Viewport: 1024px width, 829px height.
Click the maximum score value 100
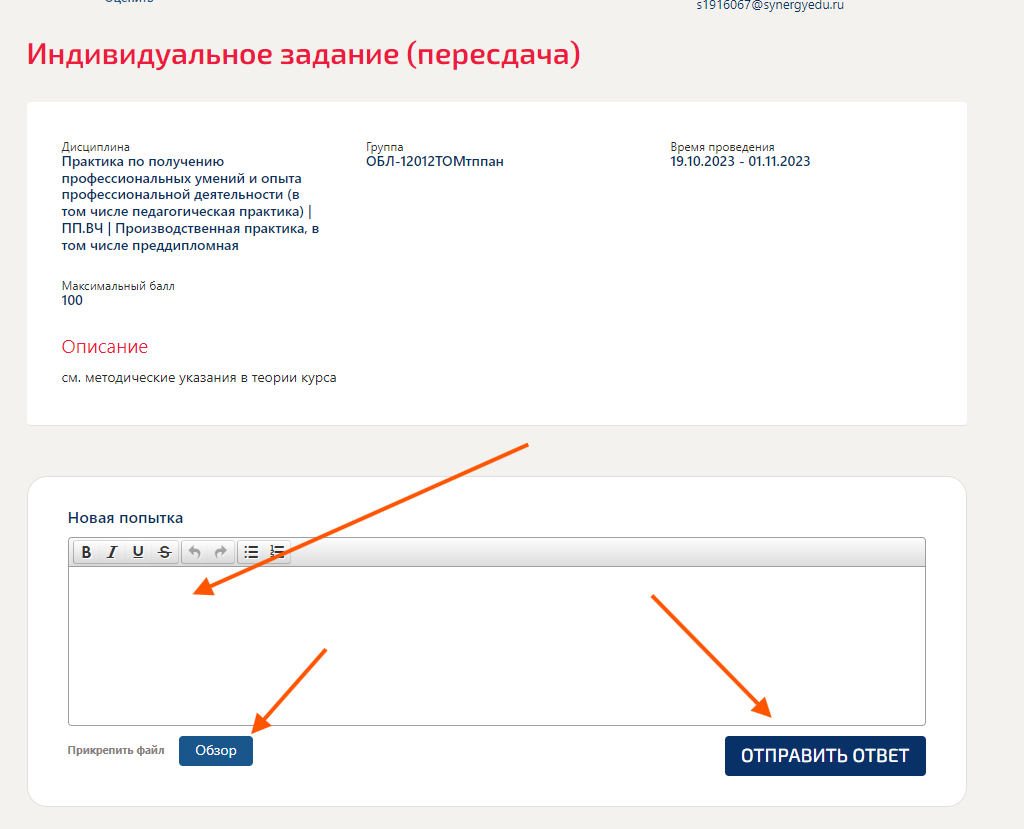[x=71, y=300]
